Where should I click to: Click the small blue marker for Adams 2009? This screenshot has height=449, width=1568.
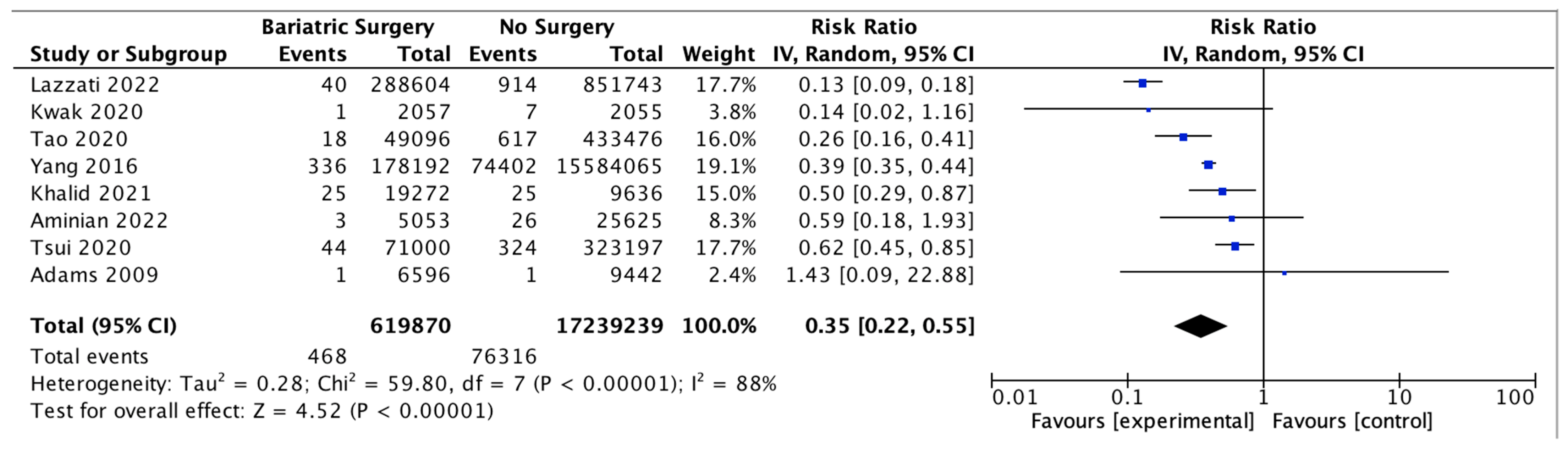1284,273
